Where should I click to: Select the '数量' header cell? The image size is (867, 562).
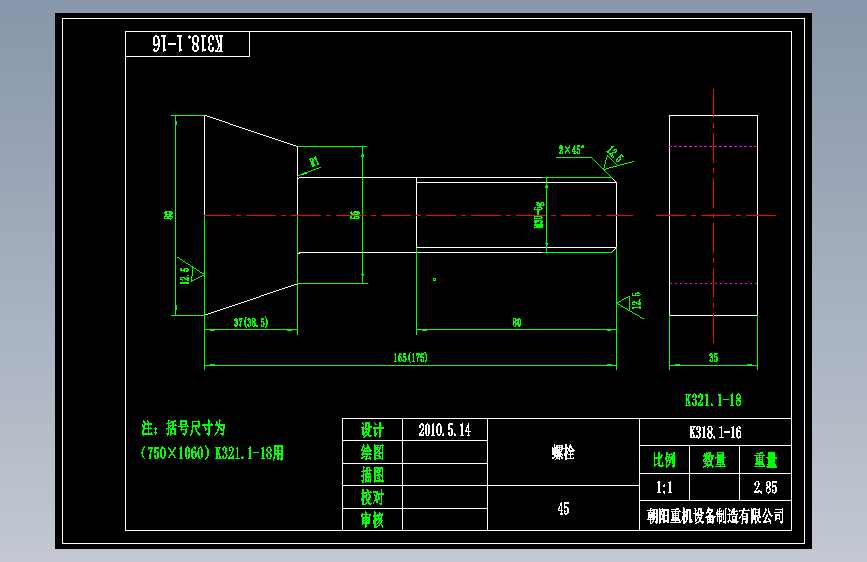click(x=714, y=460)
